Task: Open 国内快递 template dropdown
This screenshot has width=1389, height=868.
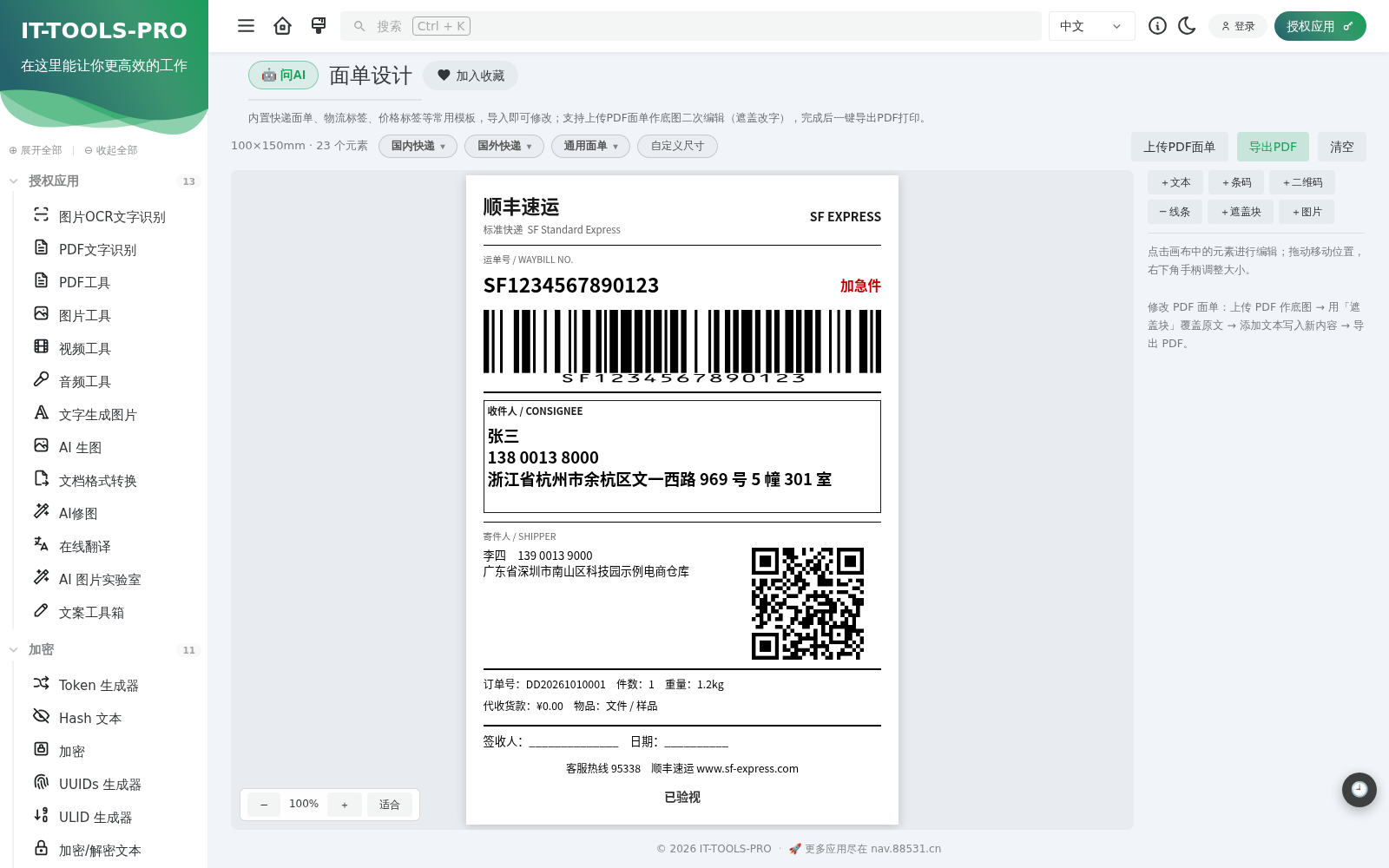Action: coord(418,146)
